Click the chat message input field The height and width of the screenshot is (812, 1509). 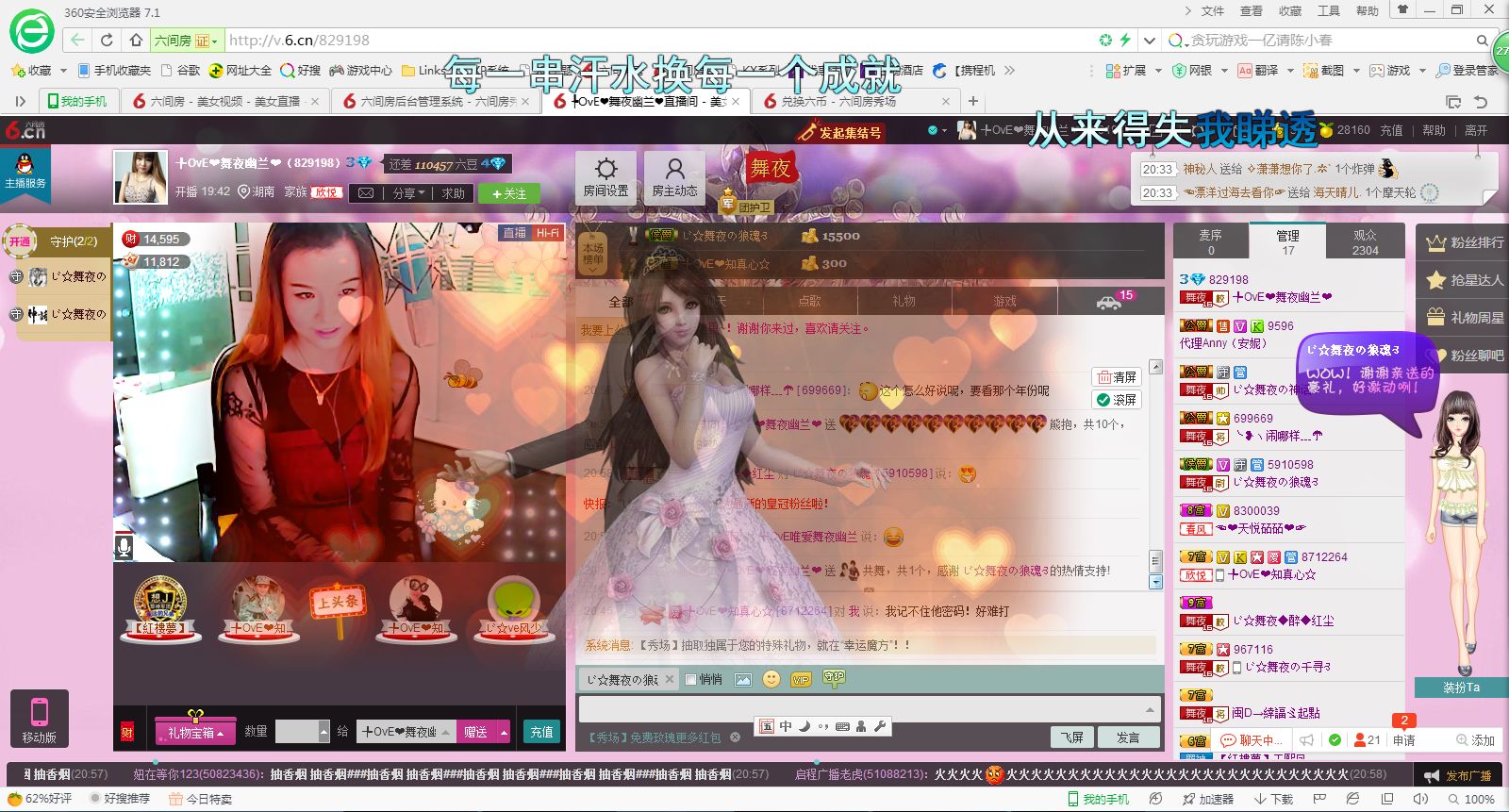pyautogui.click(x=868, y=709)
